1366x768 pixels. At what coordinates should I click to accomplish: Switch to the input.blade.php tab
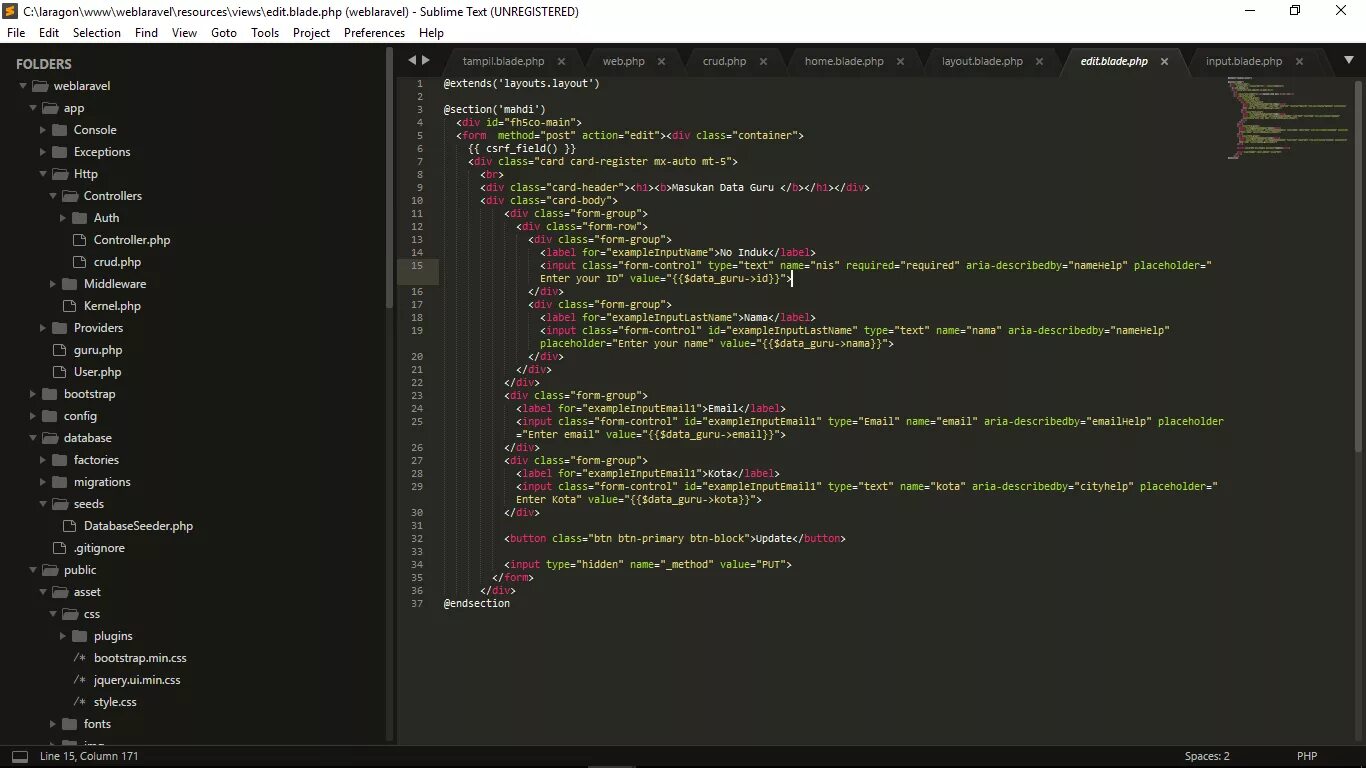coord(1244,61)
